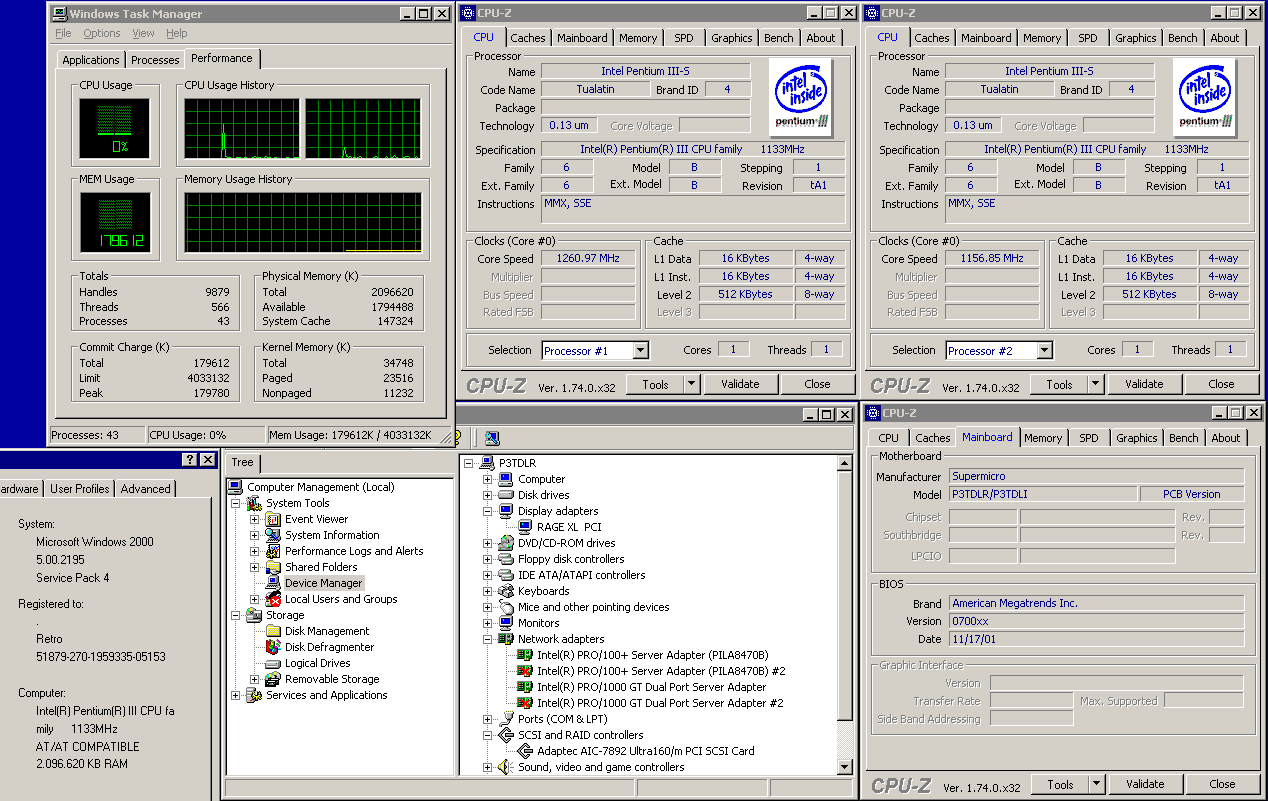The height and width of the screenshot is (801, 1268).
Task: Click Close button in the Mainboard CPU-Z window
Action: tap(1222, 785)
